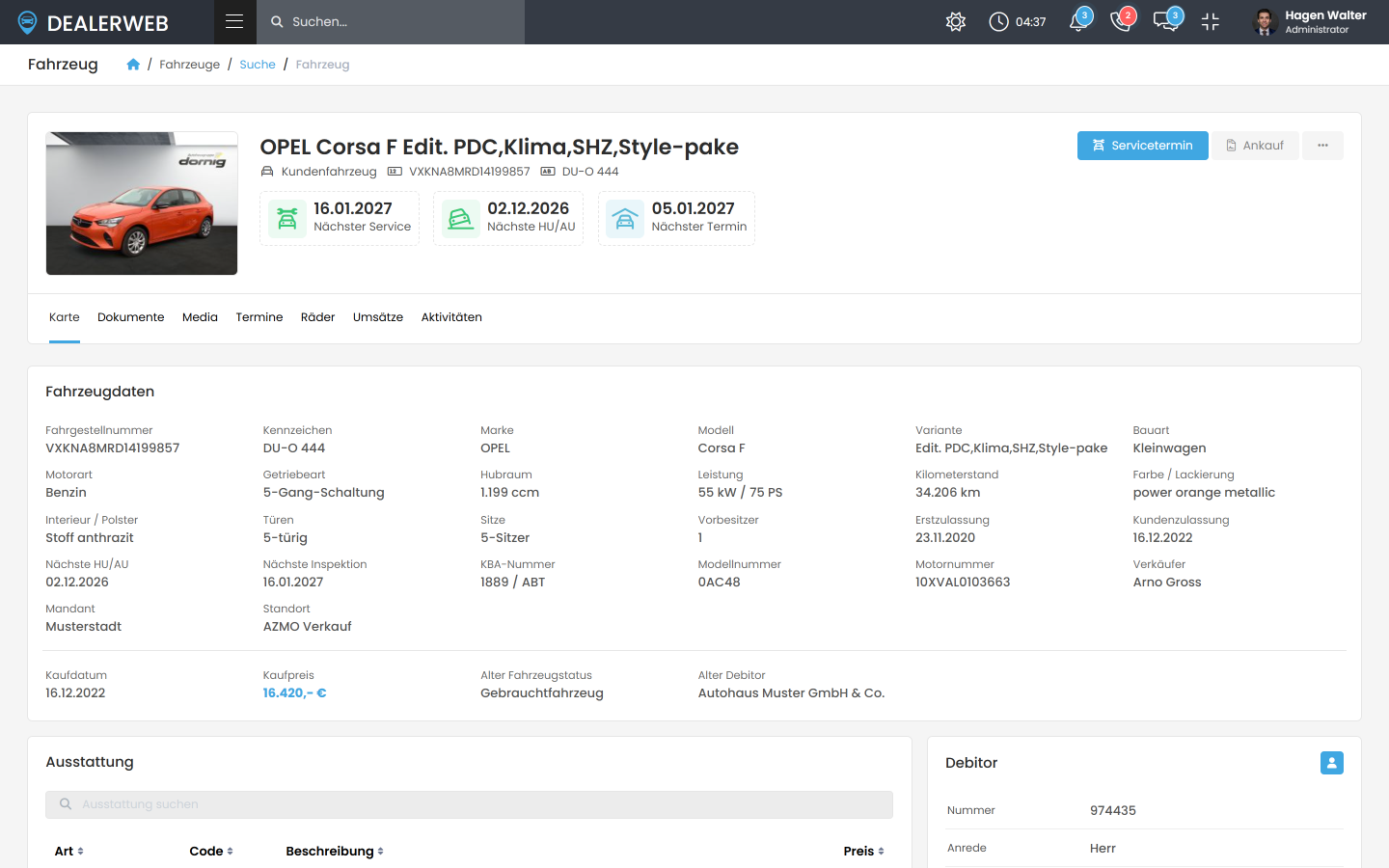Click the Ankauf button
Screen dimensions: 1389x868
pyautogui.click(x=1255, y=146)
